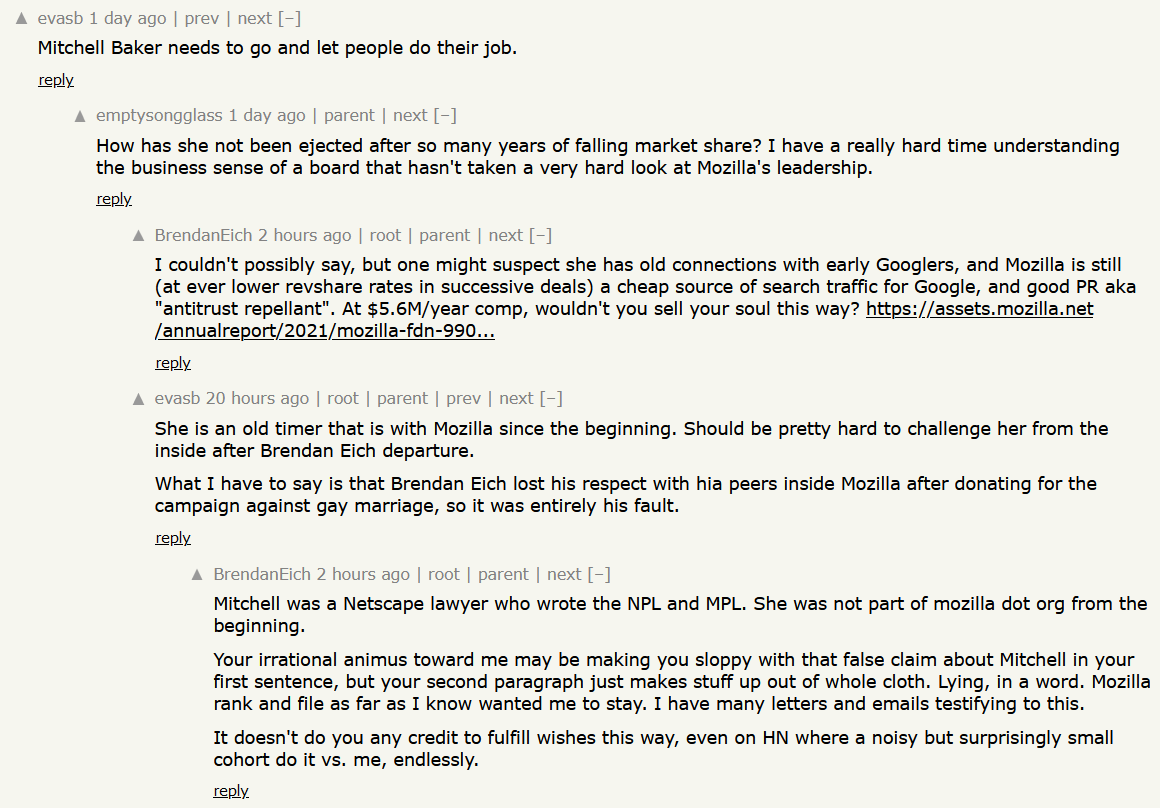Open BrendanEich profile on the first comment

pos(203,235)
